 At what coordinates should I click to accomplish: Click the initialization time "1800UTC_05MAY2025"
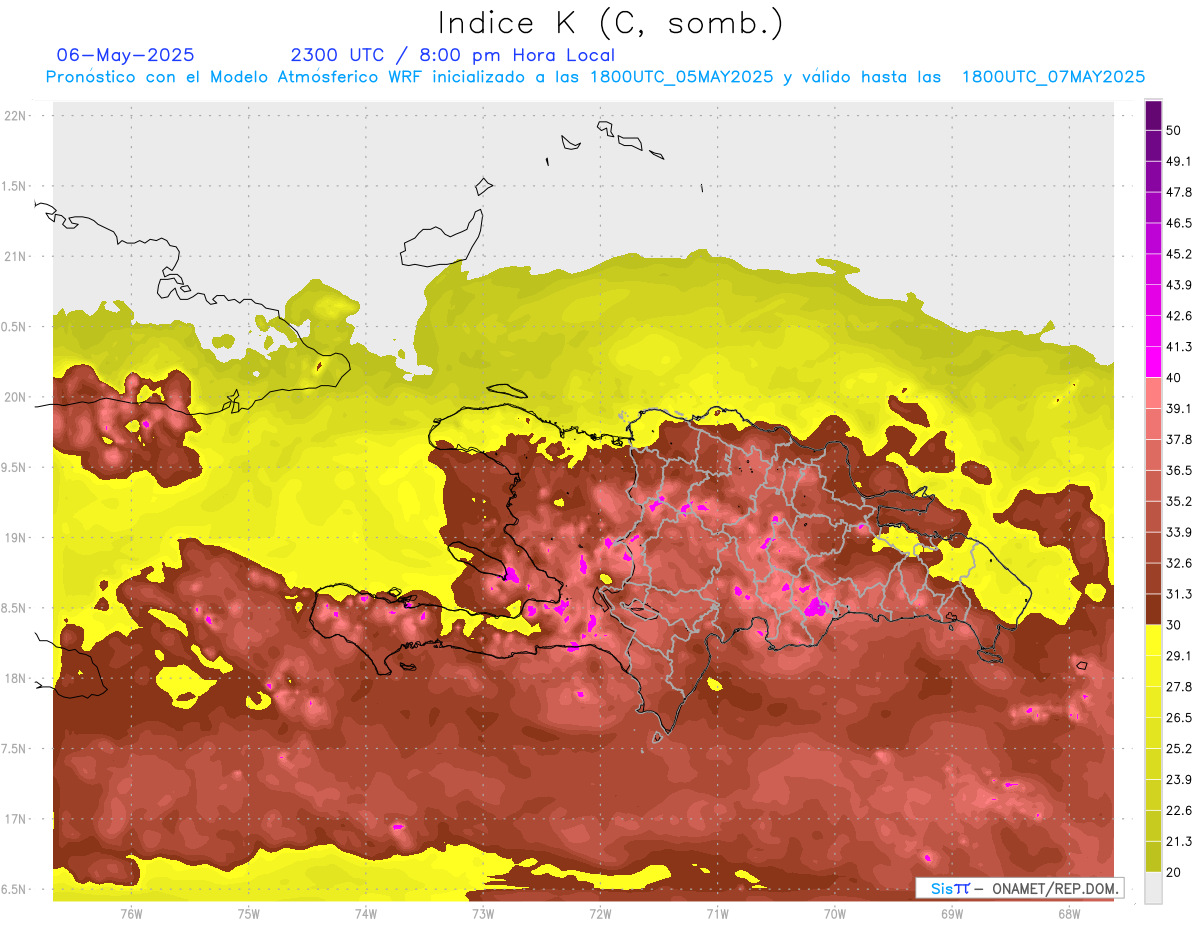point(682,77)
